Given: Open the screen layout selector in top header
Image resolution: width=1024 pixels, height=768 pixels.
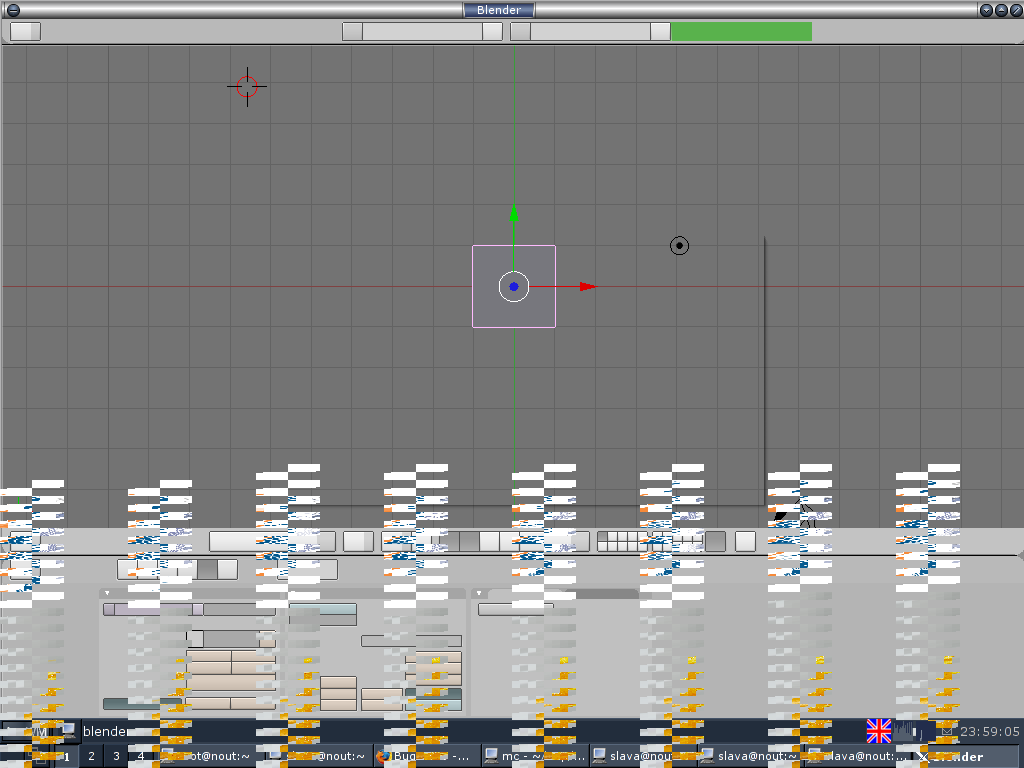Looking at the screenshot, I should (x=422, y=31).
